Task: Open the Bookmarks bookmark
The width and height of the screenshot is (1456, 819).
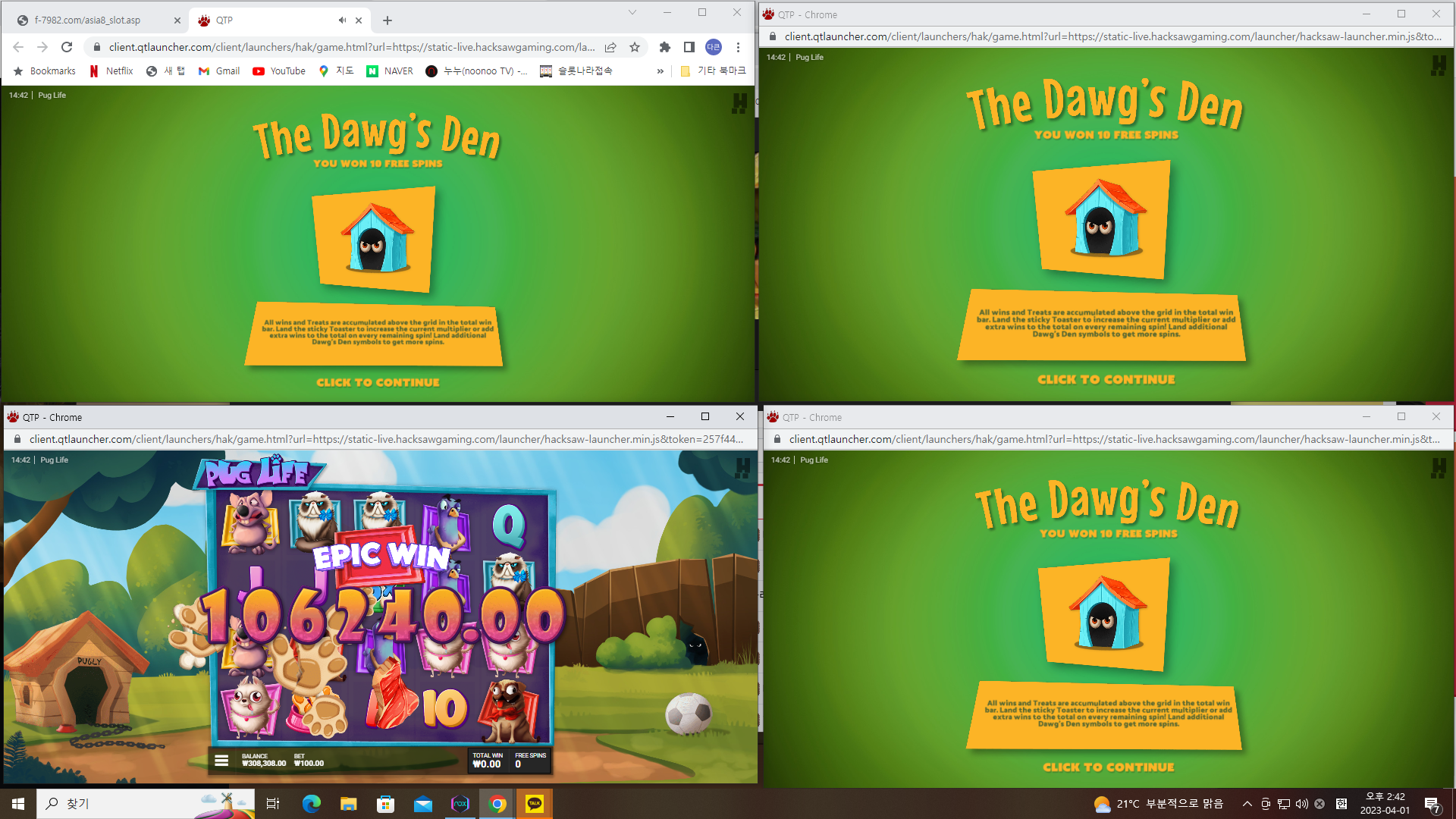Action: (x=45, y=71)
